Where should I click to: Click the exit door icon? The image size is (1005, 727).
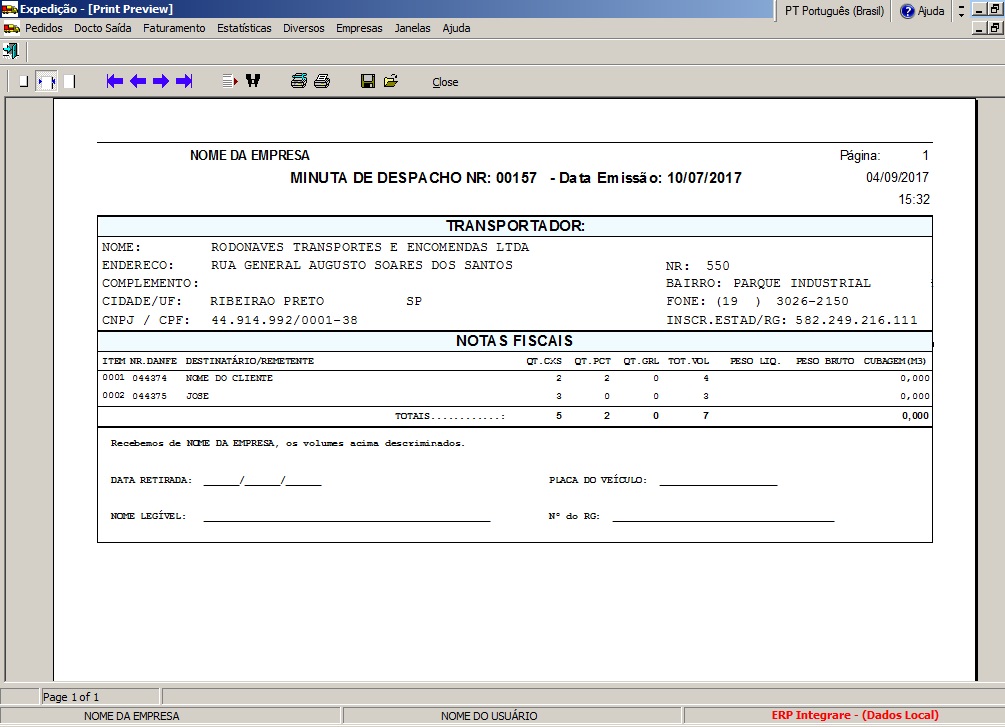pos(11,51)
